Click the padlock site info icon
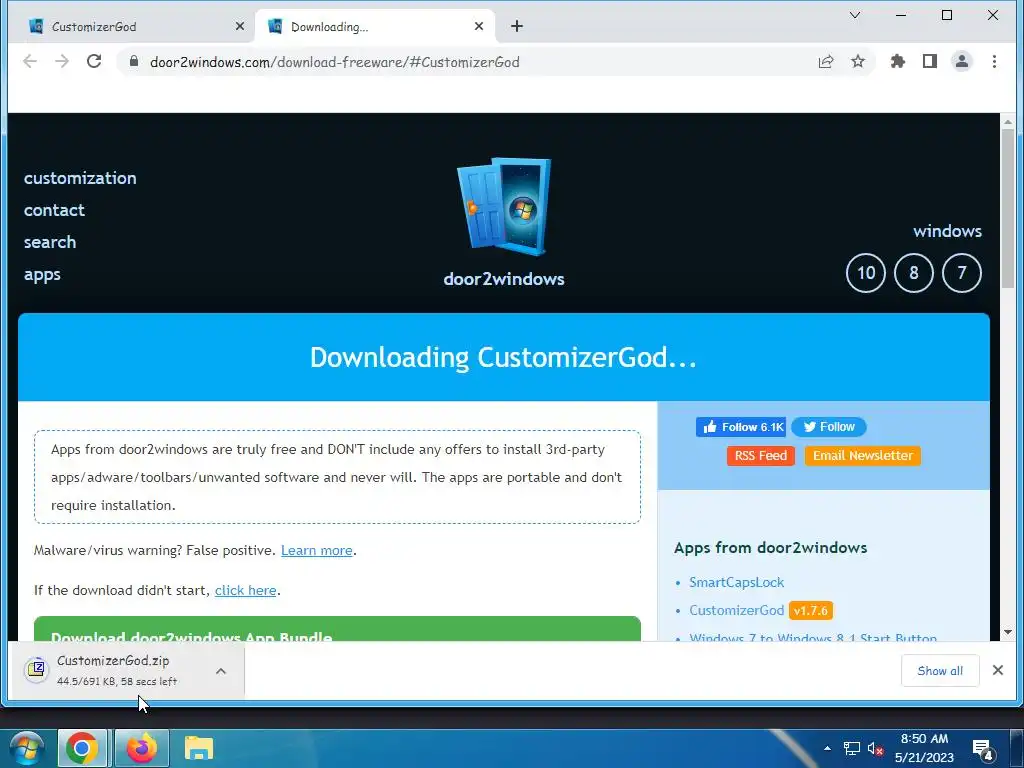This screenshot has height=768, width=1024. tap(134, 61)
